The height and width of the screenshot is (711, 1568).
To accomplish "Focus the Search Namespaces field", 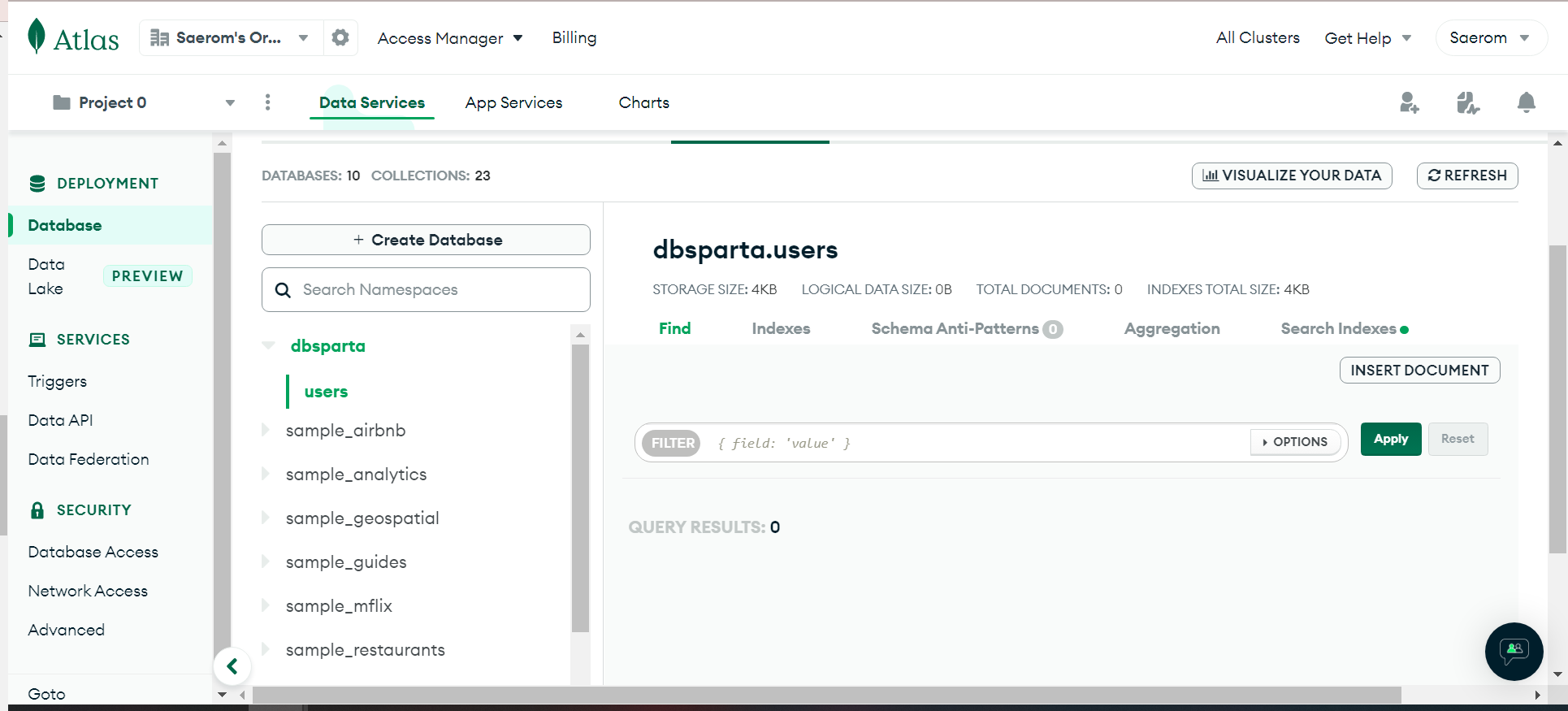I will pos(426,290).
